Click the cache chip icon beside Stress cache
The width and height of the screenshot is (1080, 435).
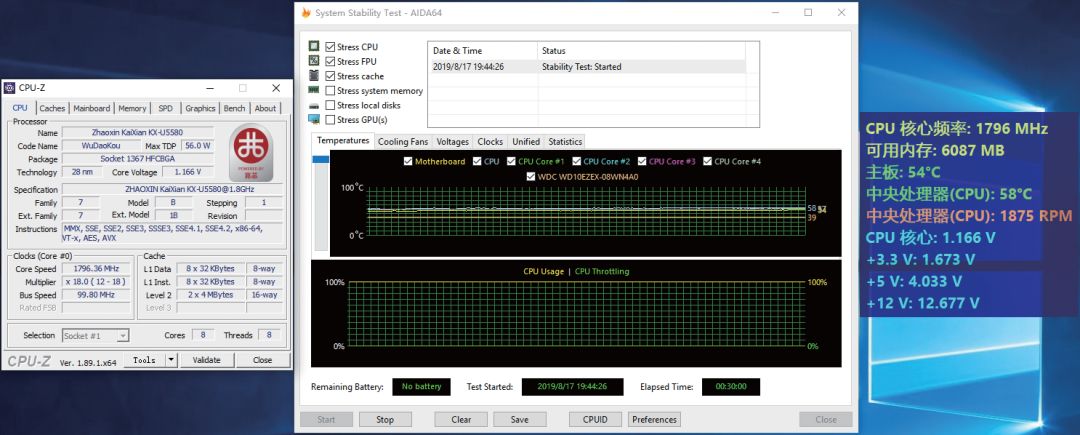point(314,76)
